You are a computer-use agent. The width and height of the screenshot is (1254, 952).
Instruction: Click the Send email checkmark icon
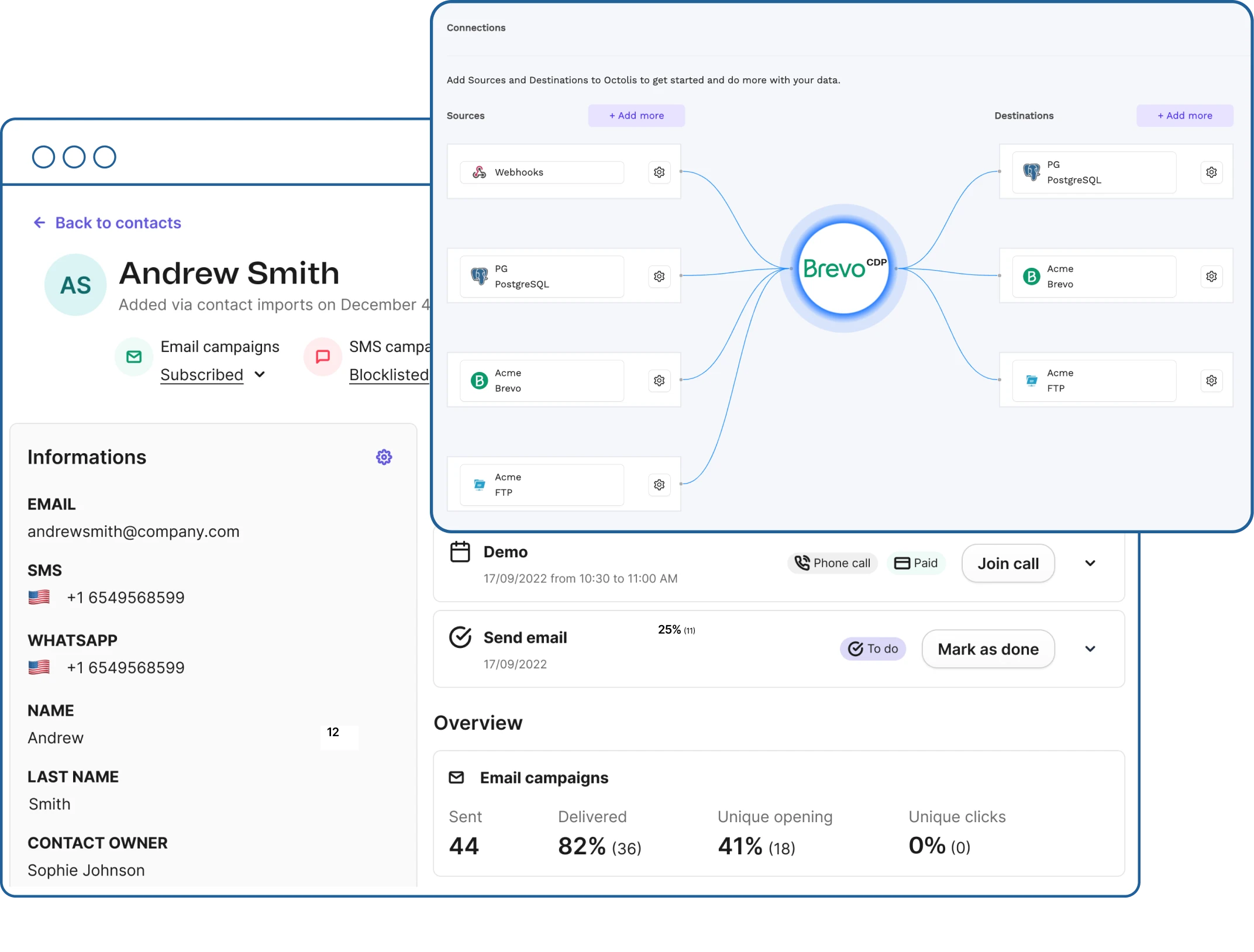click(x=461, y=637)
